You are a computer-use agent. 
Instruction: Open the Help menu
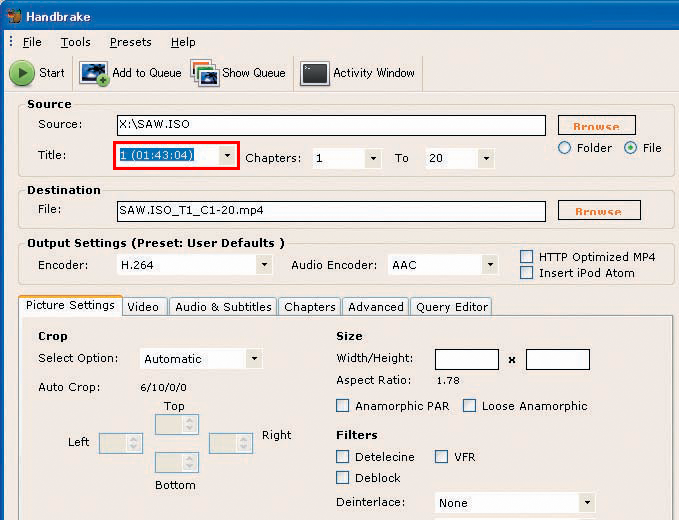point(183,42)
